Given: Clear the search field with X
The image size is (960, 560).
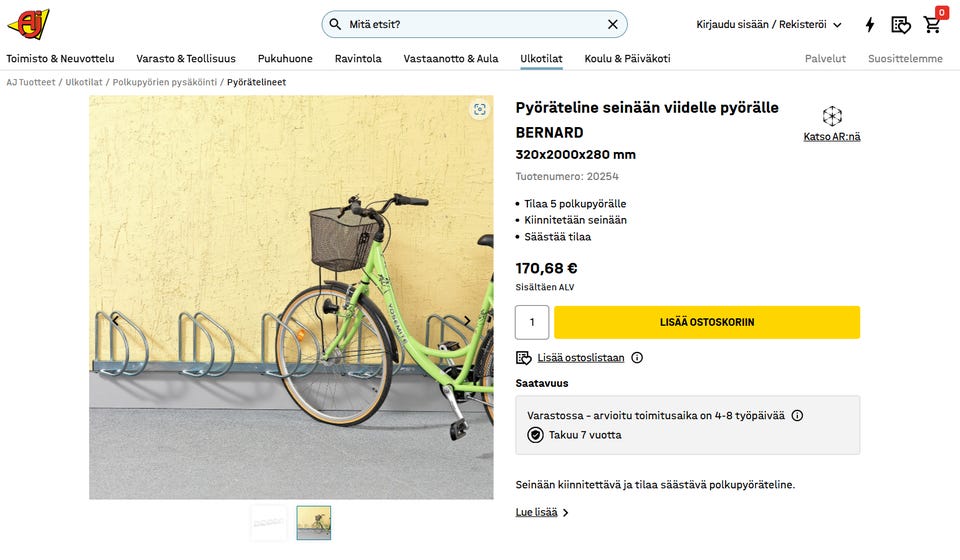Looking at the screenshot, I should (x=613, y=24).
